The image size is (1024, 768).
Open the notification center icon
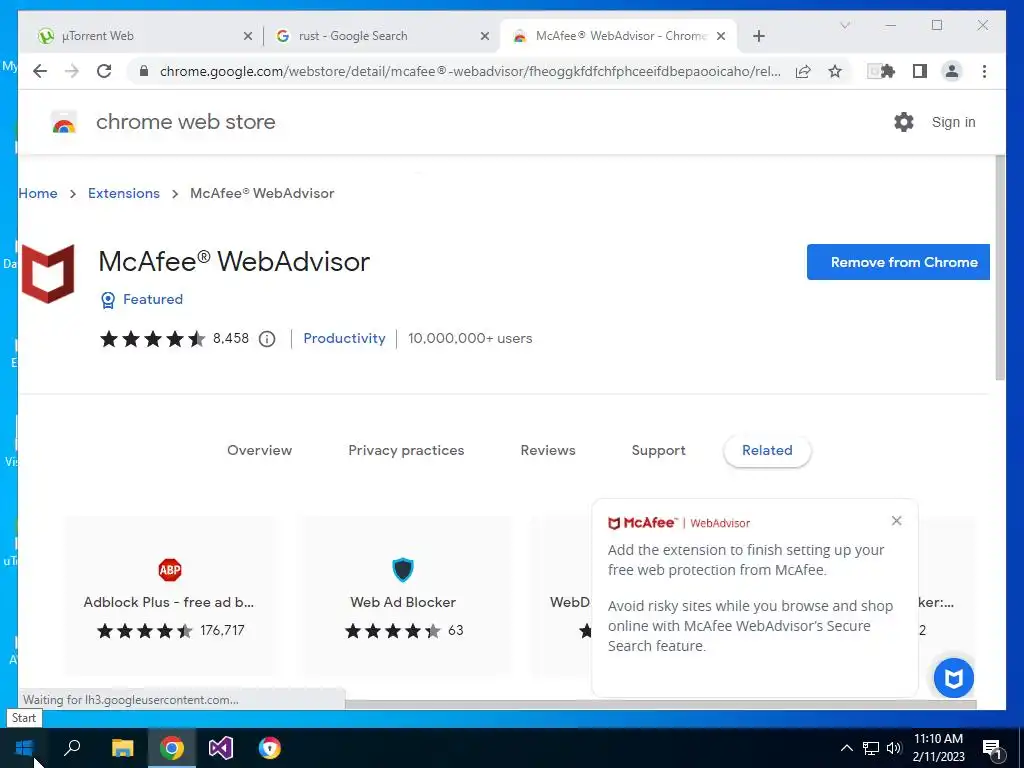pyautogui.click(x=993, y=748)
